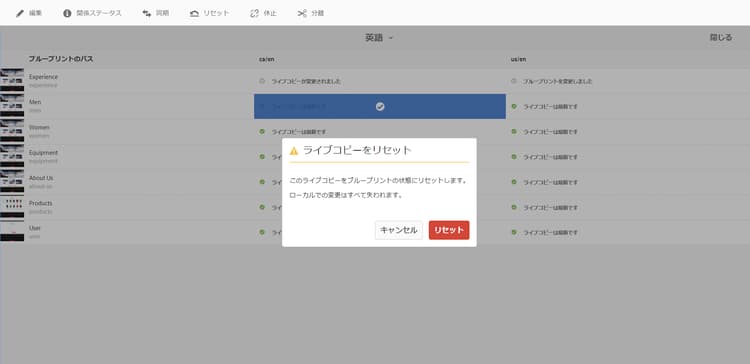This screenshot has width=750, height=364.
Task: Click the About Us blueprint title
Action: [41, 178]
